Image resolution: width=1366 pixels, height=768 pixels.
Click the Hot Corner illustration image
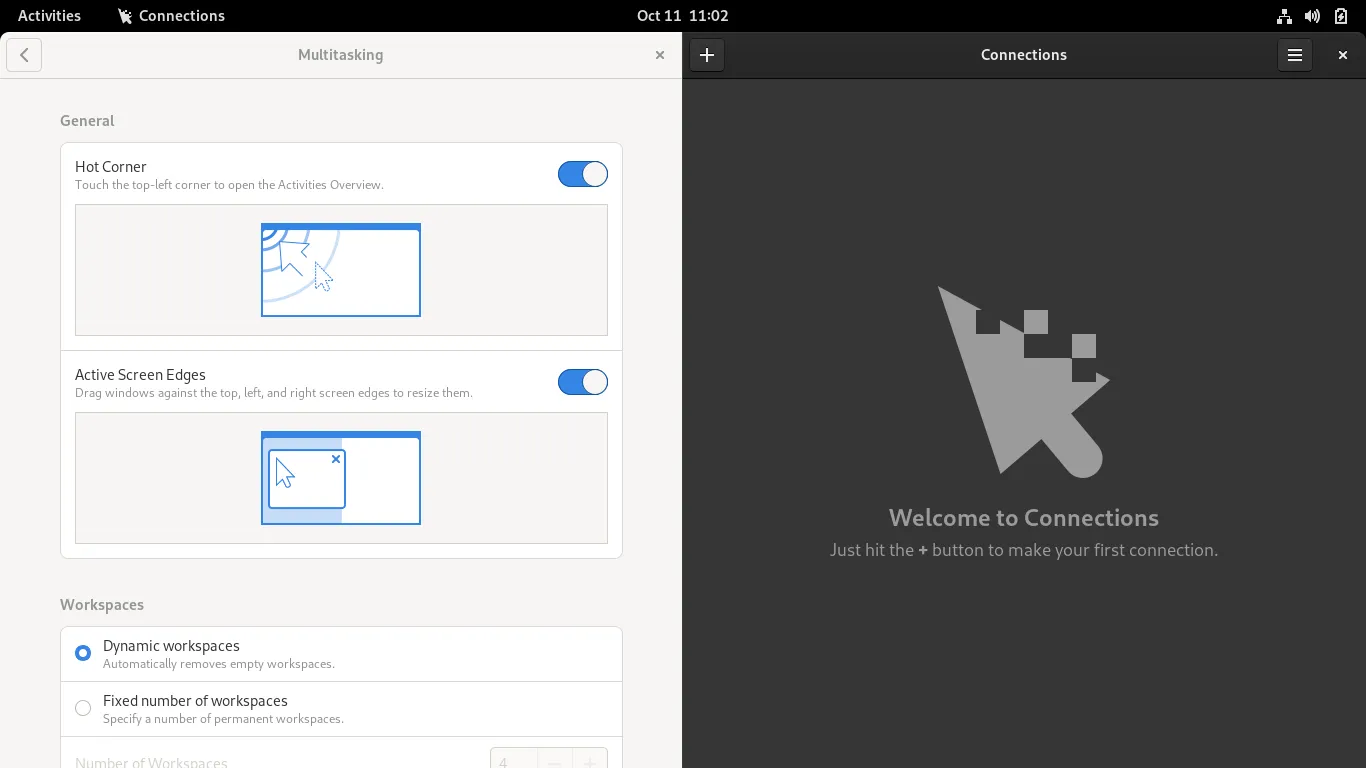pyautogui.click(x=341, y=270)
